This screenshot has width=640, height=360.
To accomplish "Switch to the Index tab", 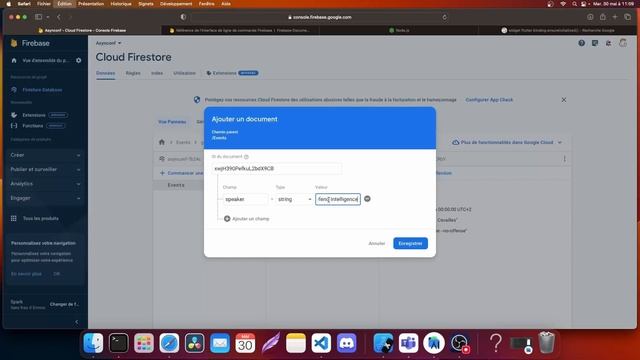I will pyautogui.click(x=157, y=73).
